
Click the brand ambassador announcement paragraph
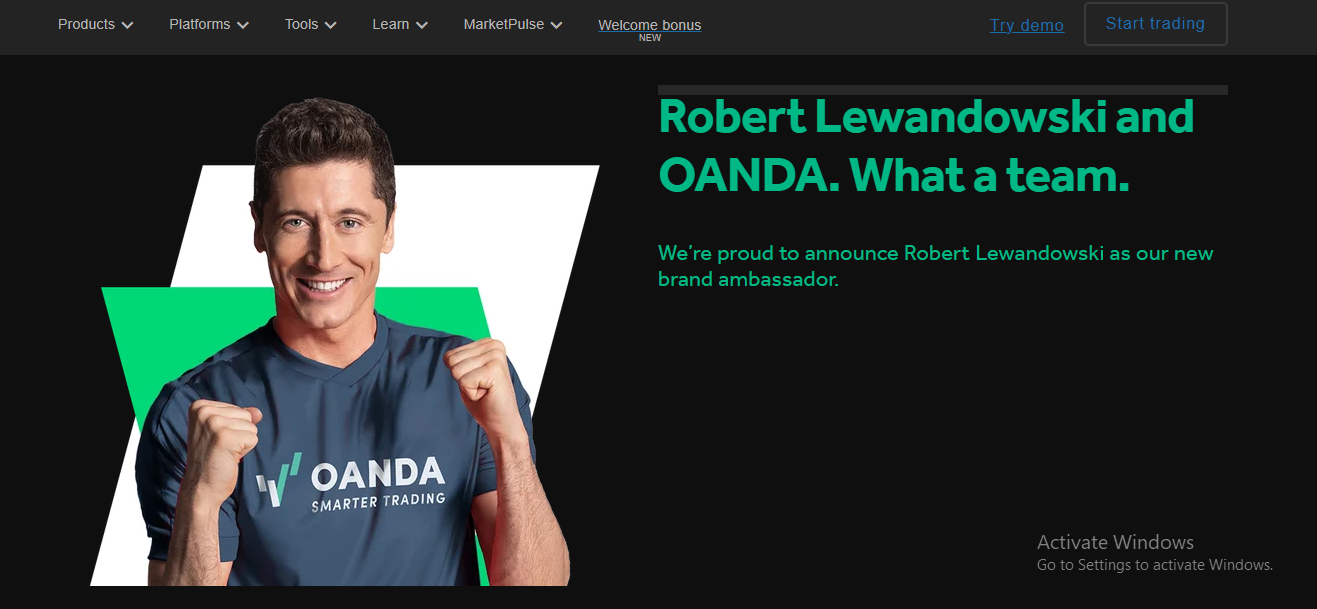(x=936, y=266)
